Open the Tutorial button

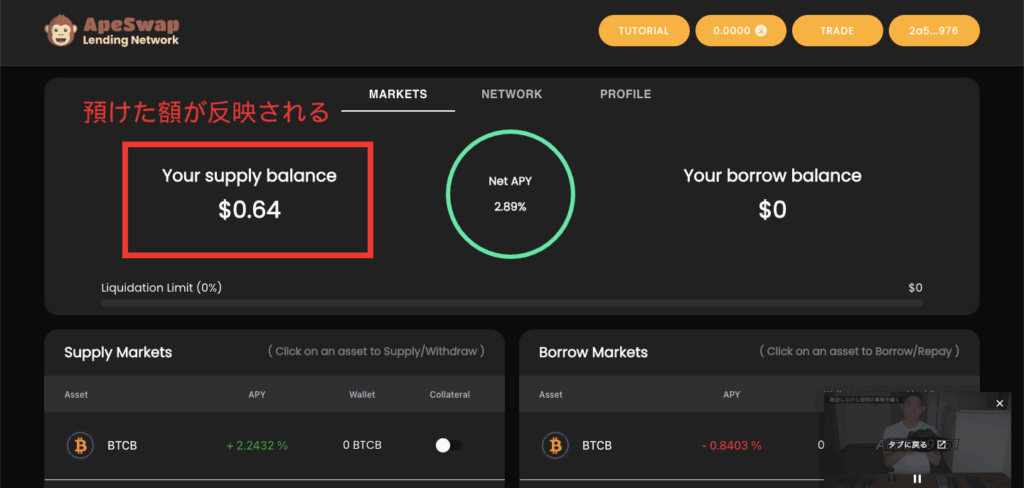(643, 31)
